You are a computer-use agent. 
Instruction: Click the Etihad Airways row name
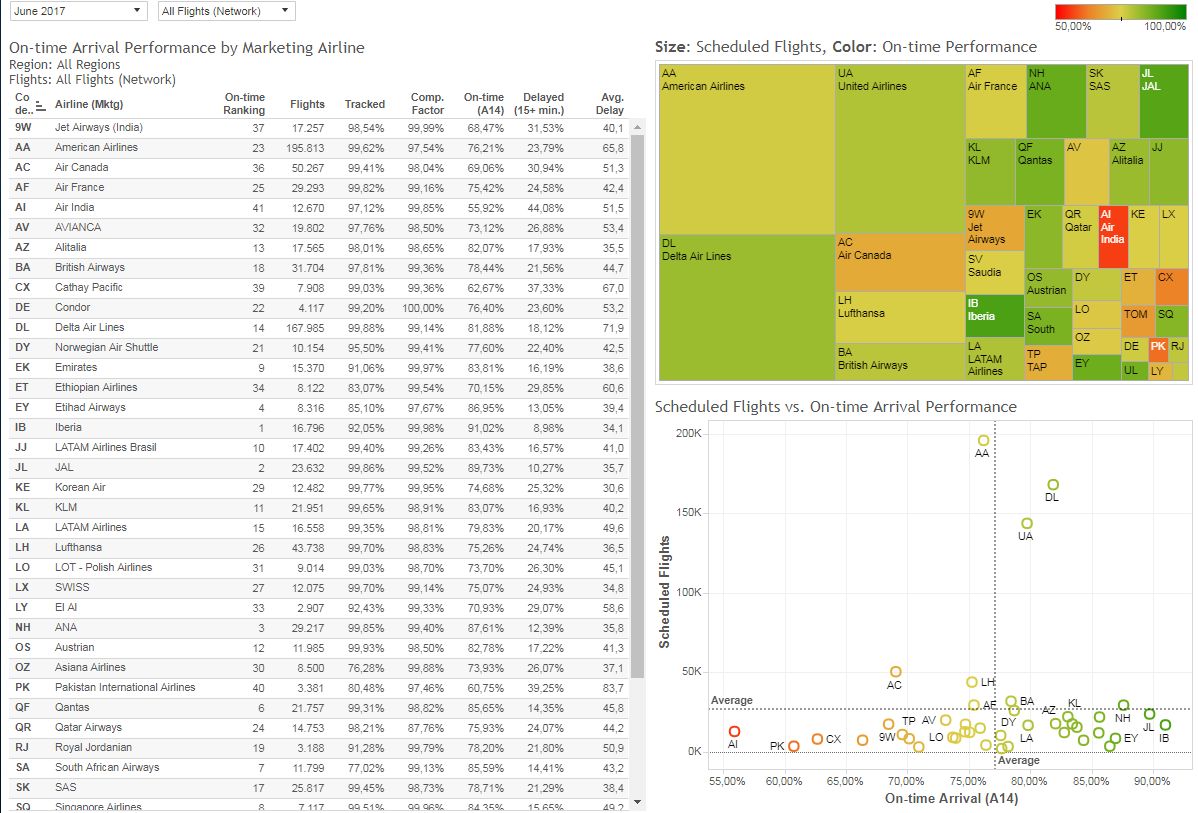coord(90,407)
